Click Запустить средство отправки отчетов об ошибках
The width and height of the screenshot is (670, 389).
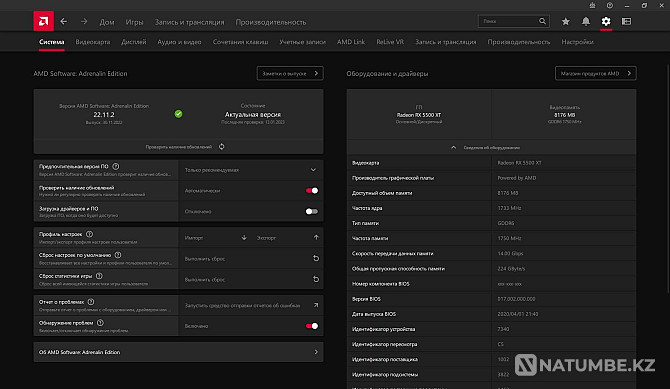[x=242, y=305]
